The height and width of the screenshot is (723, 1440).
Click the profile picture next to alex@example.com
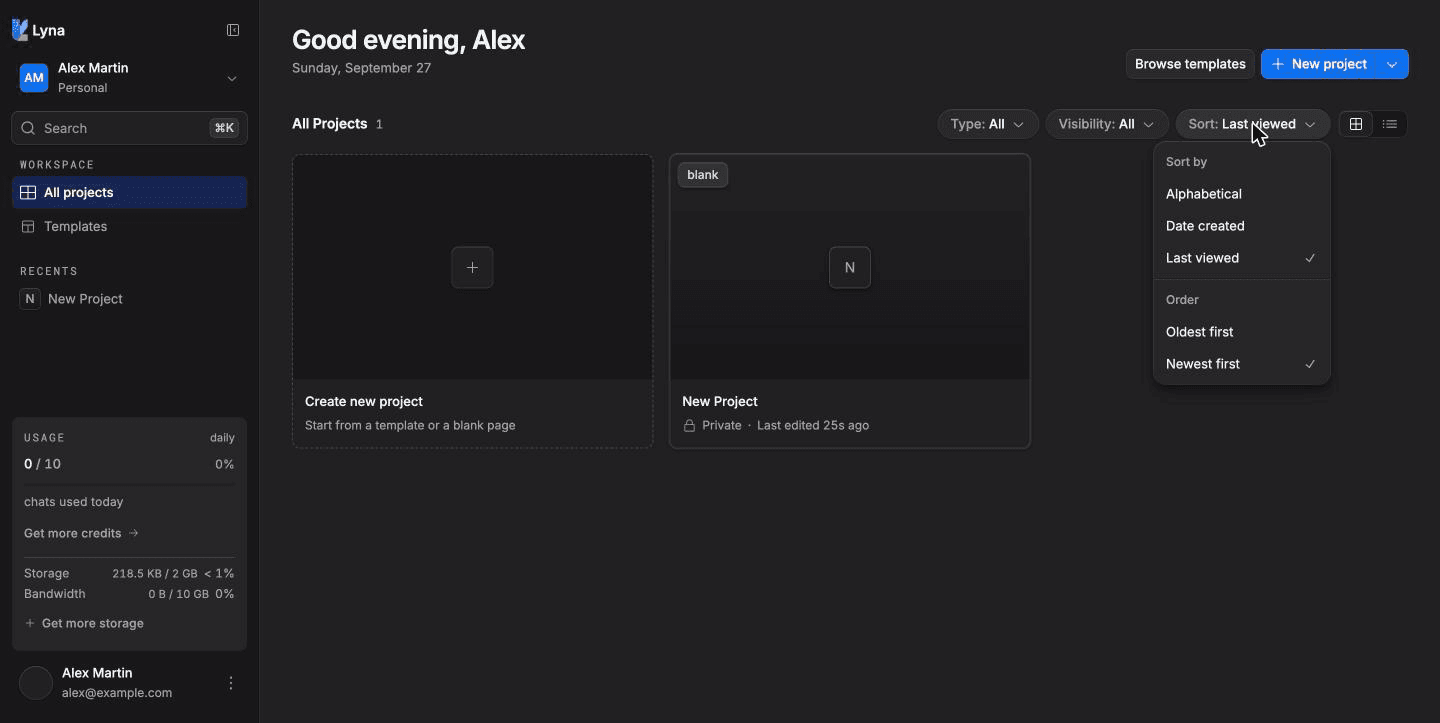point(36,683)
